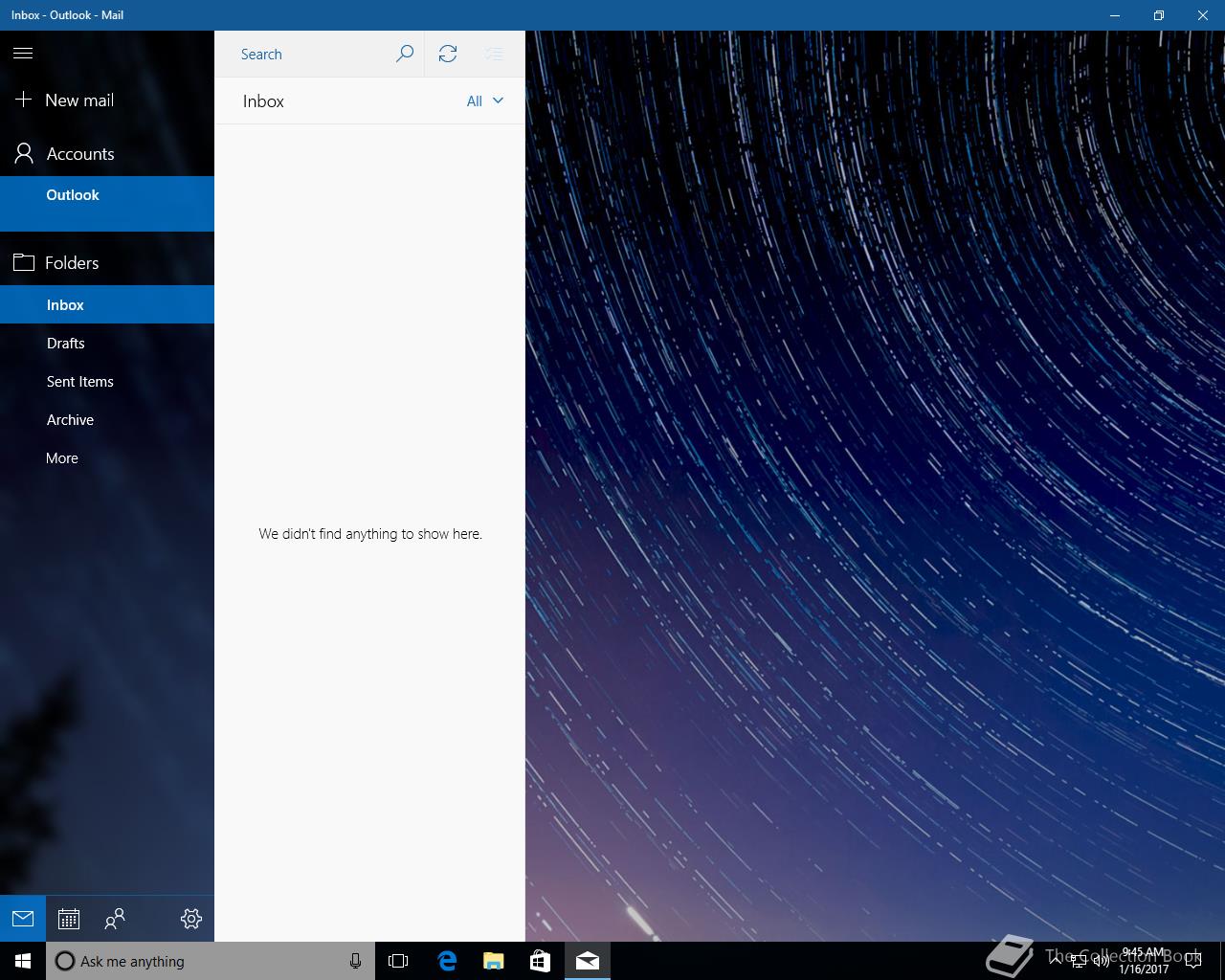Screen dimensions: 1225x980
Task: Compose a message with New mail
Action: coord(107,100)
